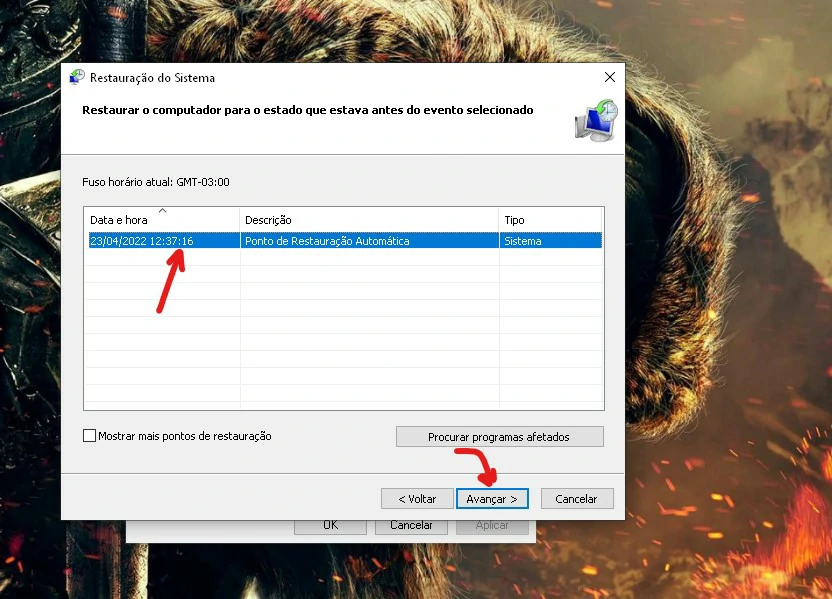Click the Avançar button
The image size is (832, 599).
pos(492,499)
